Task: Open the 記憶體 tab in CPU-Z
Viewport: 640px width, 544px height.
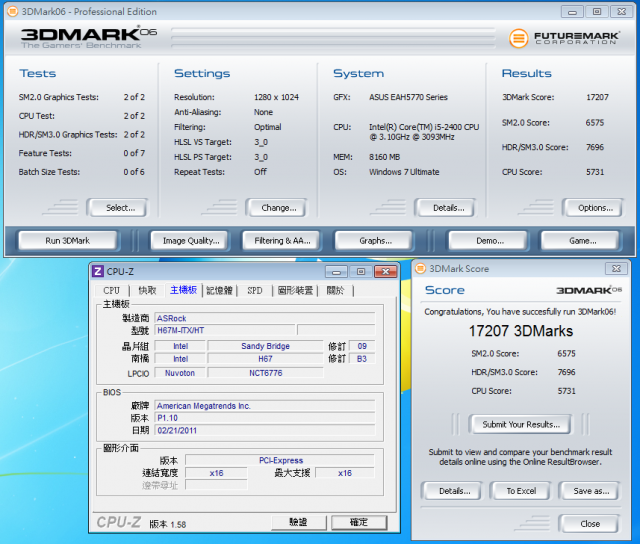Action: pos(220,291)
